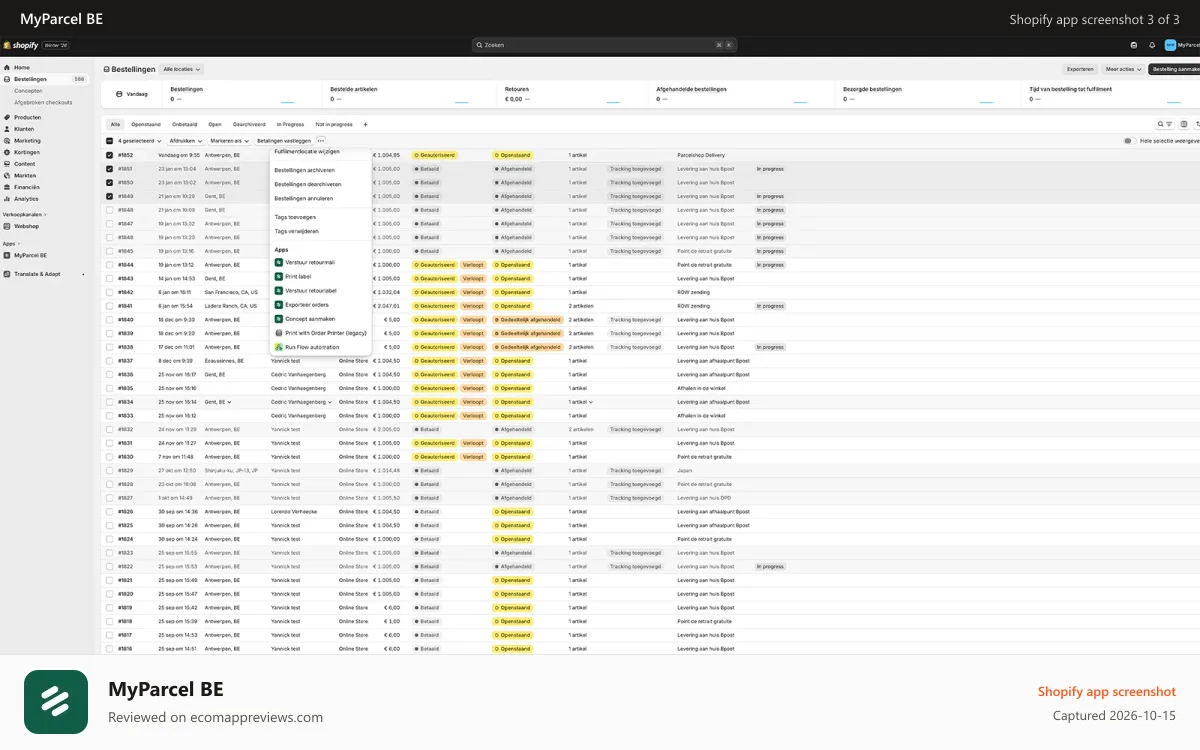Open the Afdrukken dropdown
This screenshot has height=750, width=1200.
tap(185, 141)
